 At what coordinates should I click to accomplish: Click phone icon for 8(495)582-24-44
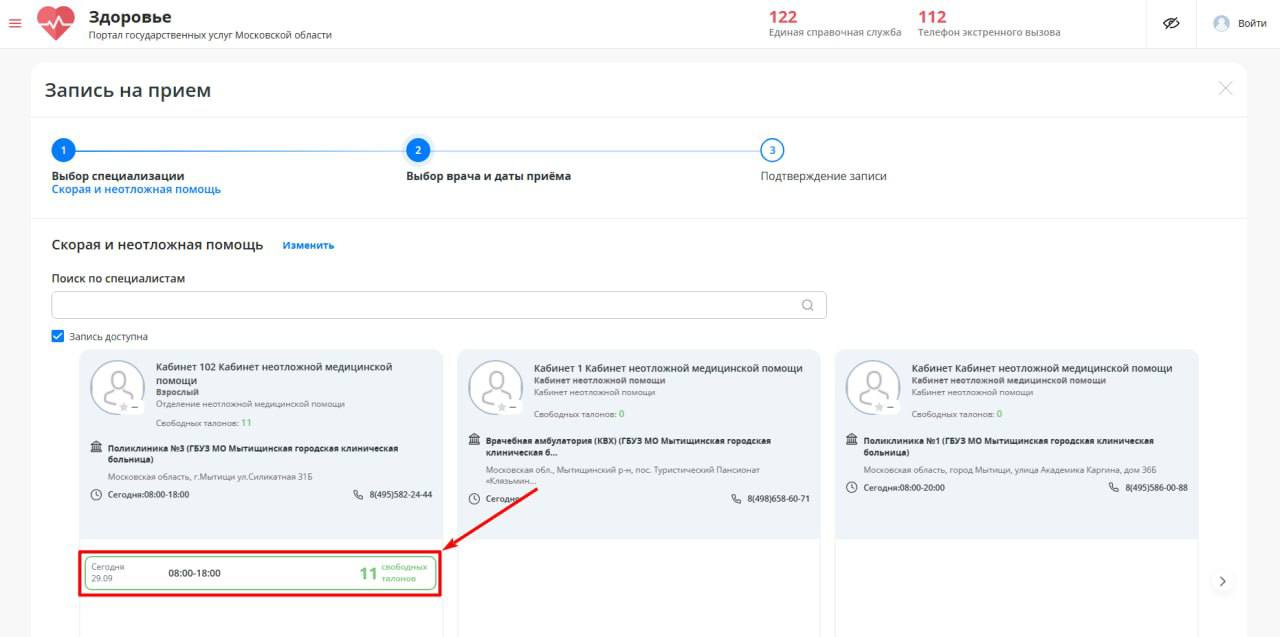(359, 495)
